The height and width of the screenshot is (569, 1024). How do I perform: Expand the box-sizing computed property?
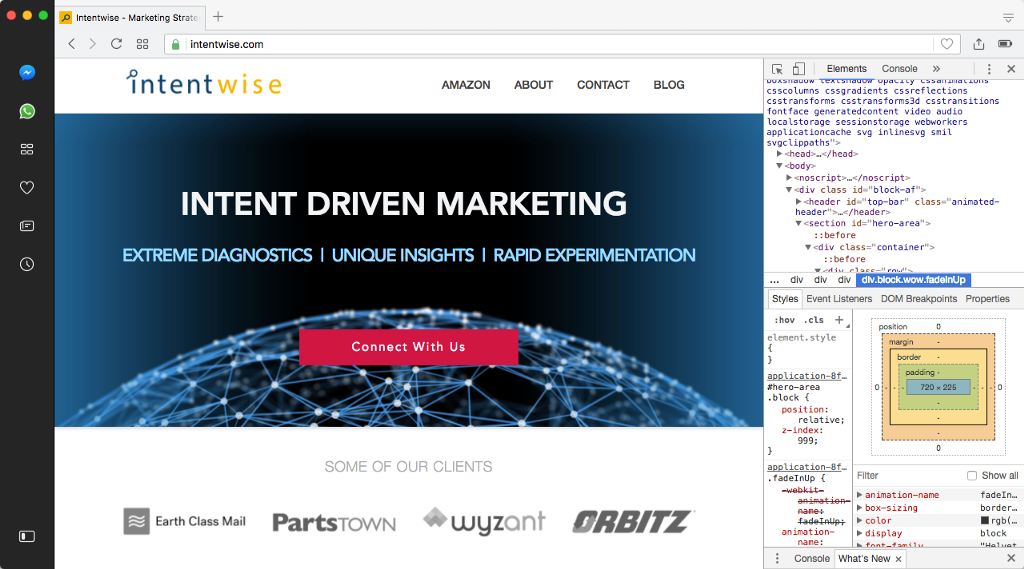pyautogui.click(x=860, y=508)
